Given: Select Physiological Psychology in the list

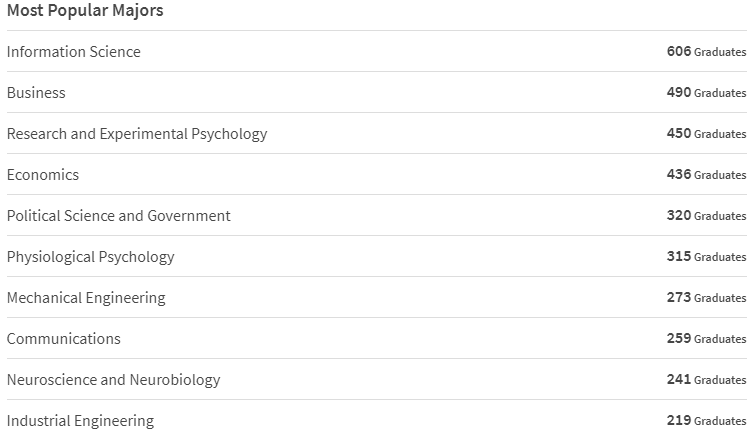Looking at the screenshot, I should (x=91, y=257).
